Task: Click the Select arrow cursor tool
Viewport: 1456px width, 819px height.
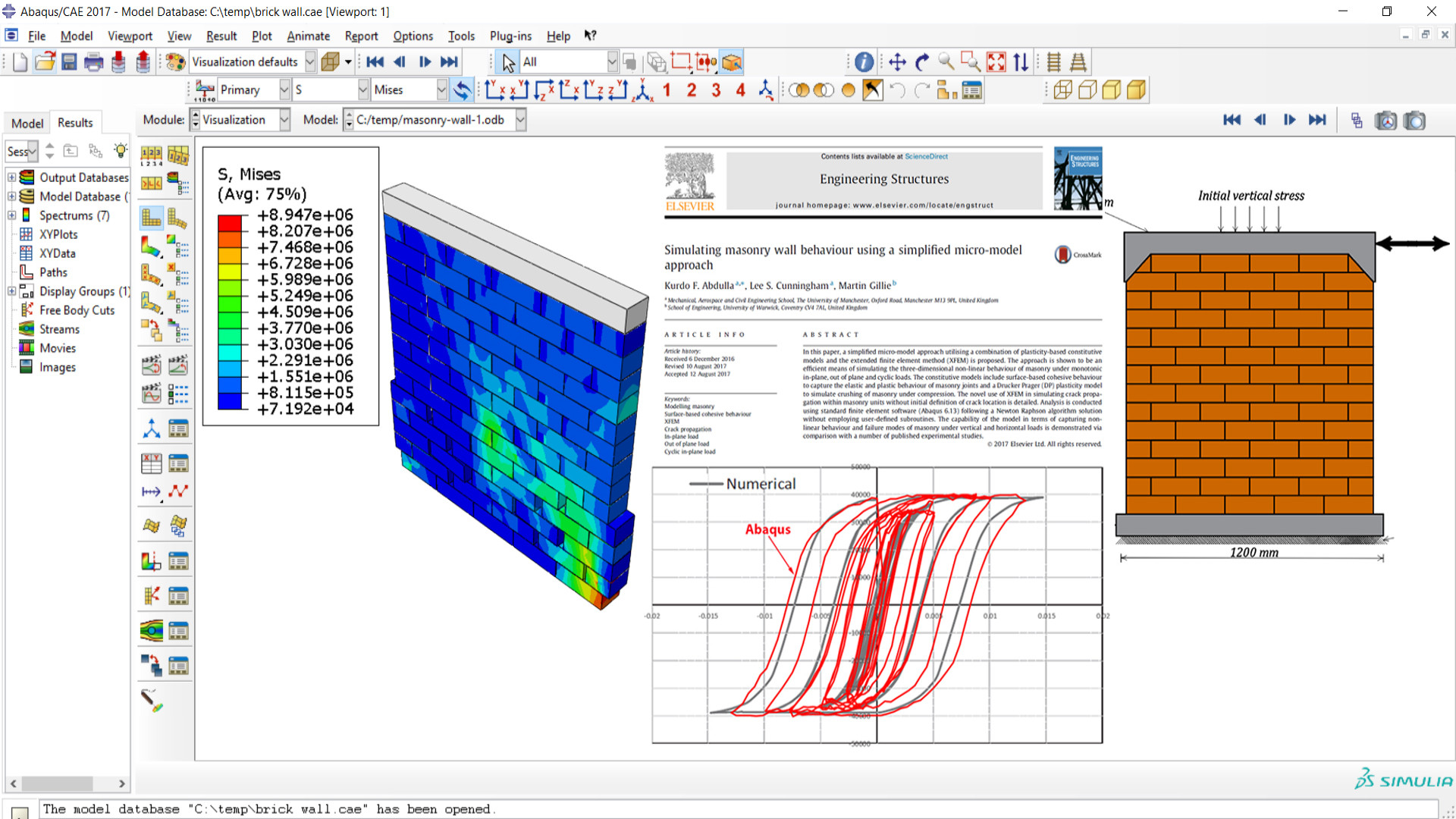Action: (x=508, y=62)
